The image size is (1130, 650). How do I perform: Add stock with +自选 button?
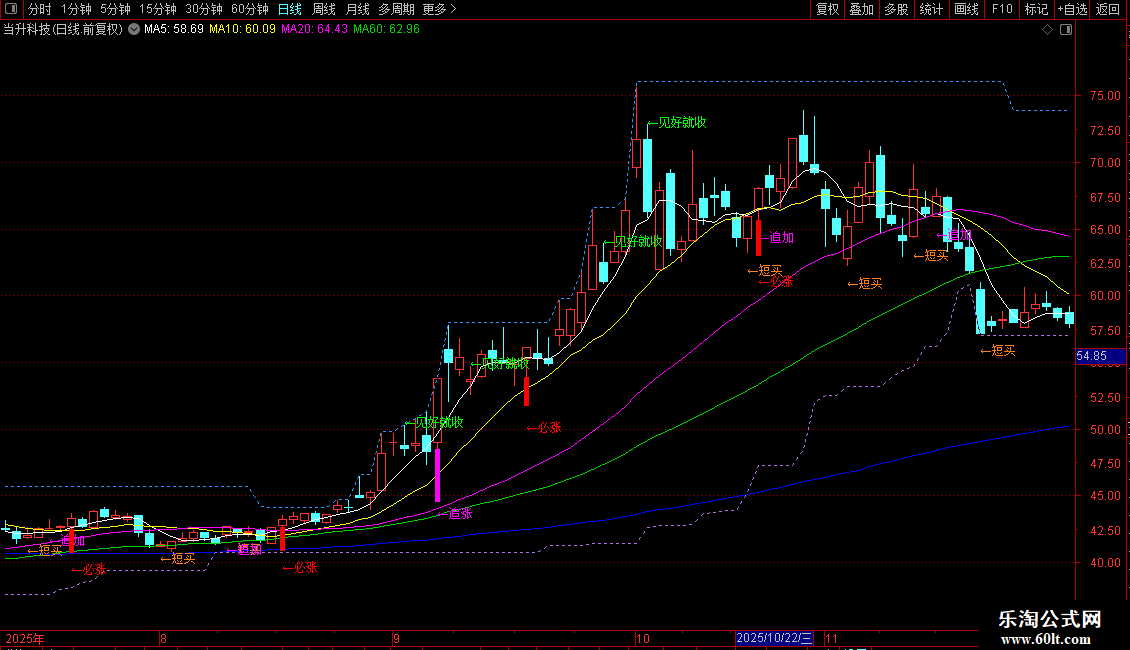1072,9
